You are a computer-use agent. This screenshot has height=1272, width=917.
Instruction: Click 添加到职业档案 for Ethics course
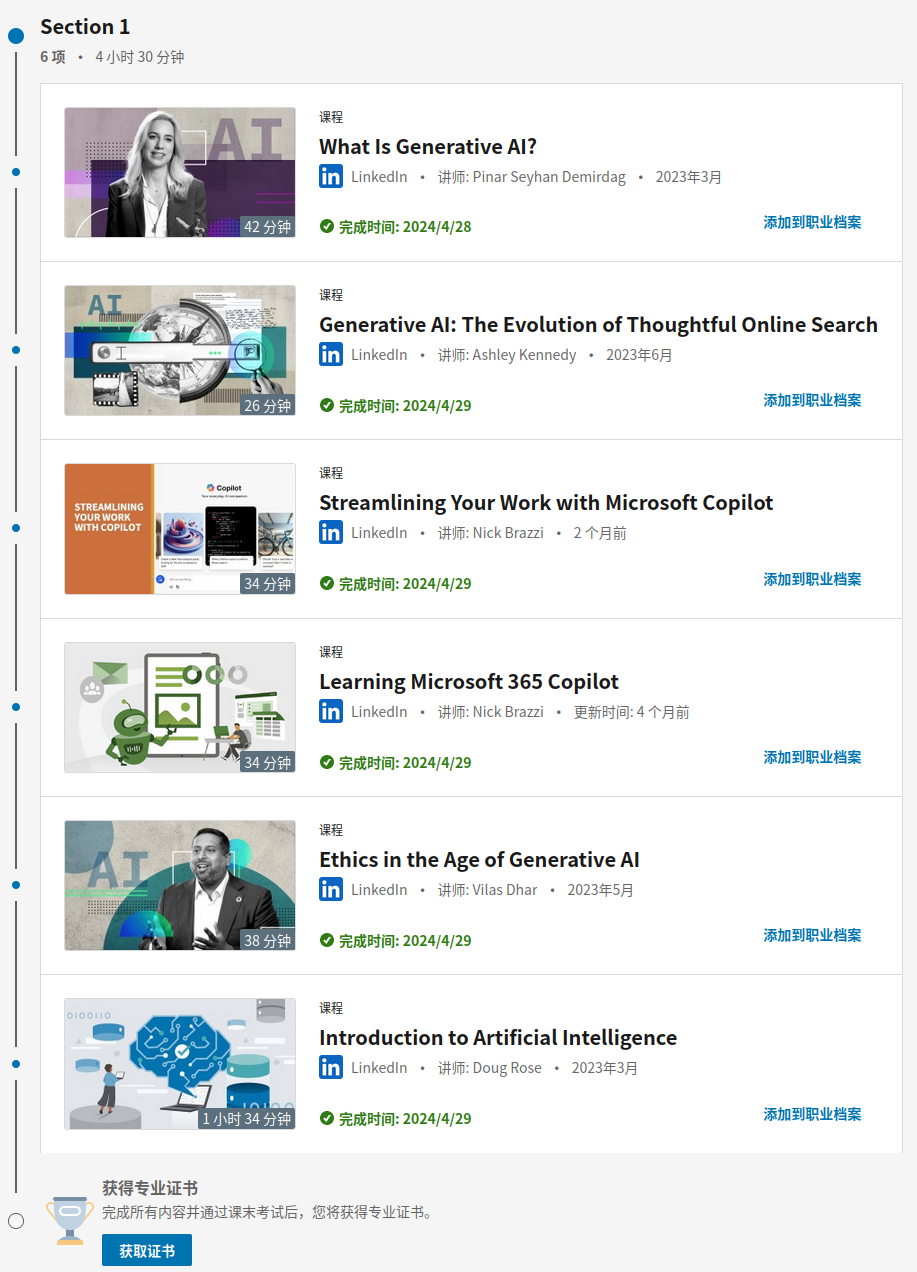pos(812,936)
